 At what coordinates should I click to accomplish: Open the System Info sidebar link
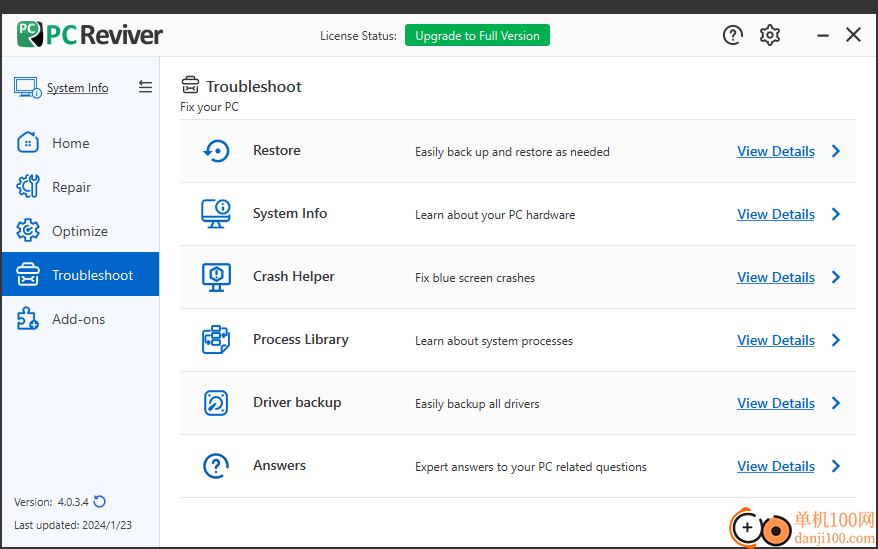point(77,88)
